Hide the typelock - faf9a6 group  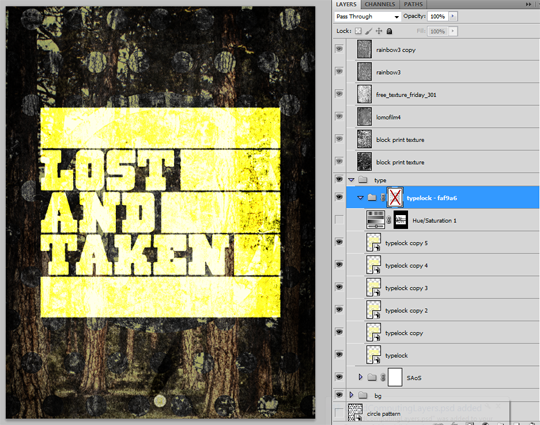pyautogui.click(x=339, y=197)
